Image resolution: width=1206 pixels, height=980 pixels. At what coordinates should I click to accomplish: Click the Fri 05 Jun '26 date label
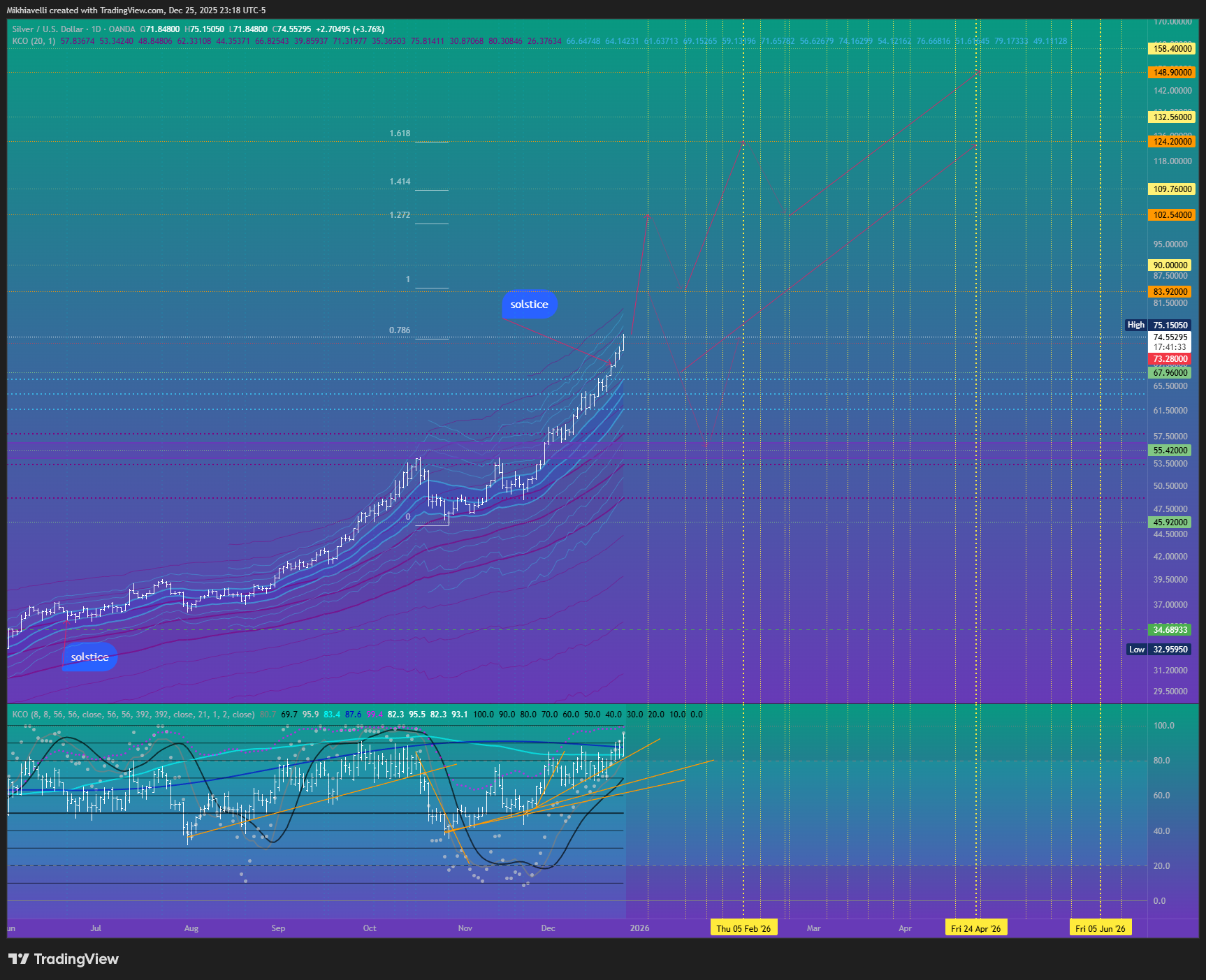pos(1100,928)
